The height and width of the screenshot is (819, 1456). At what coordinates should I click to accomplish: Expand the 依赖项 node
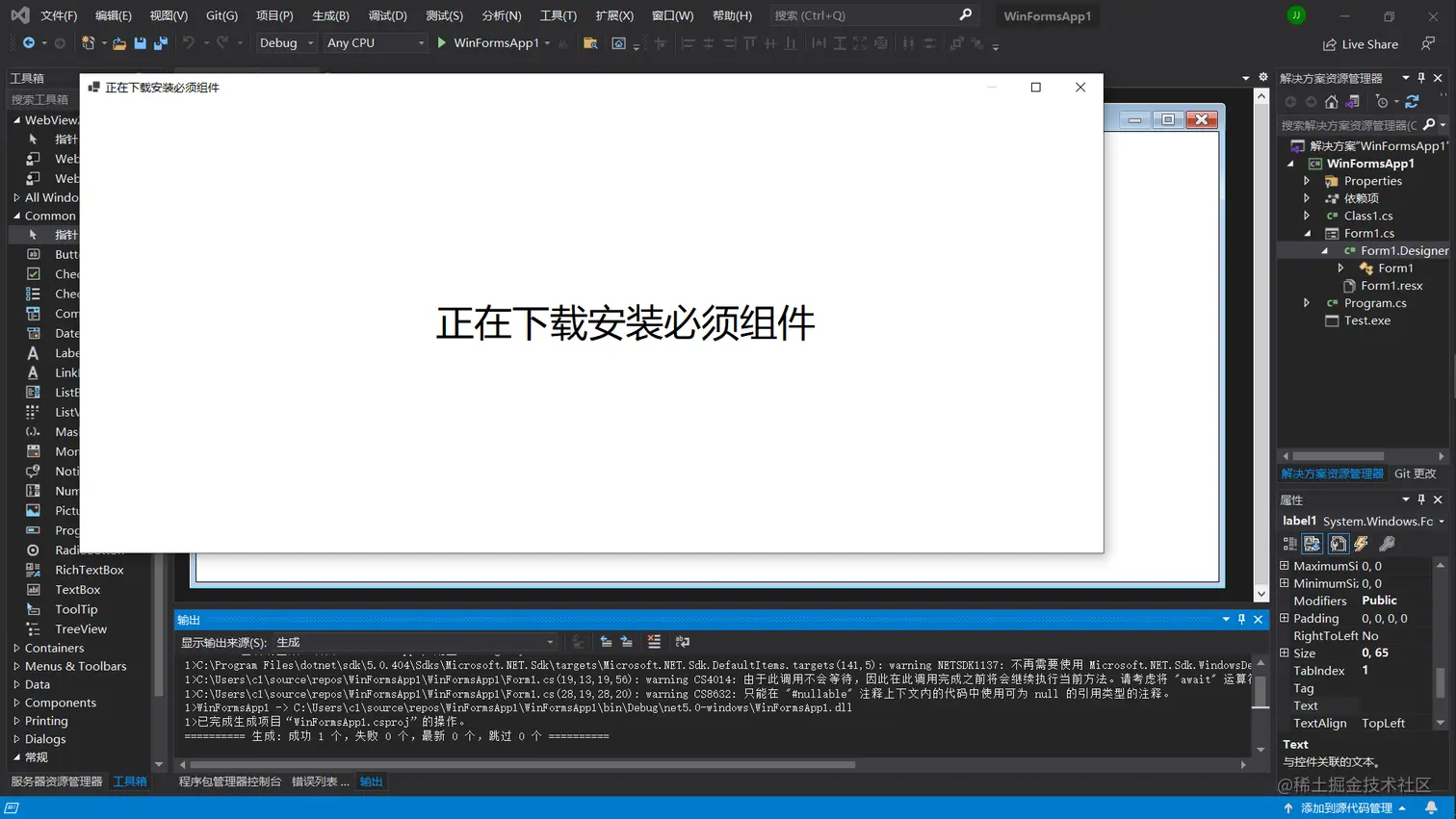(x=1307, y=198)
